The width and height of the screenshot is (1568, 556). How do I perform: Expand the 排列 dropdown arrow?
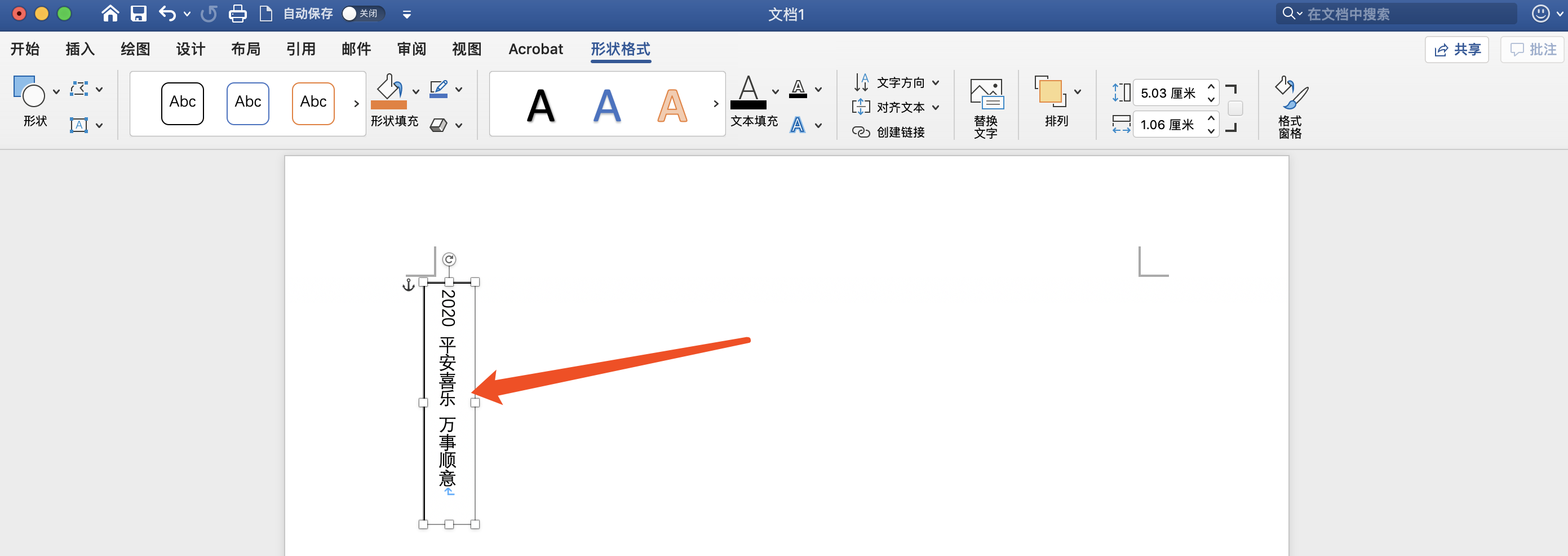click(x=1078, y=91)
